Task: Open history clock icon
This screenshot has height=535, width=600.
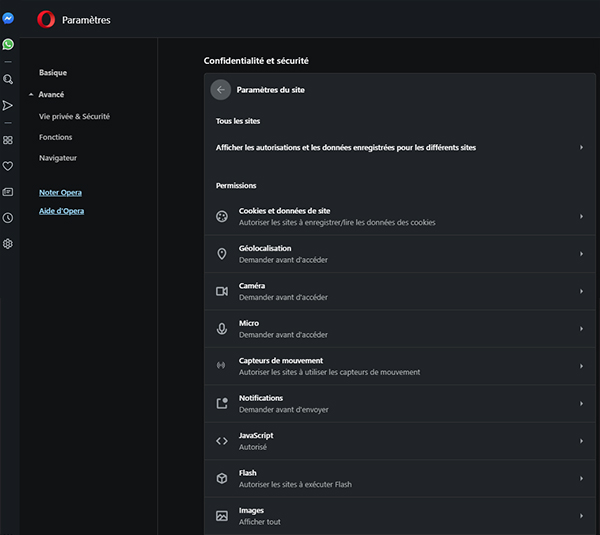Action: [8, 218]
